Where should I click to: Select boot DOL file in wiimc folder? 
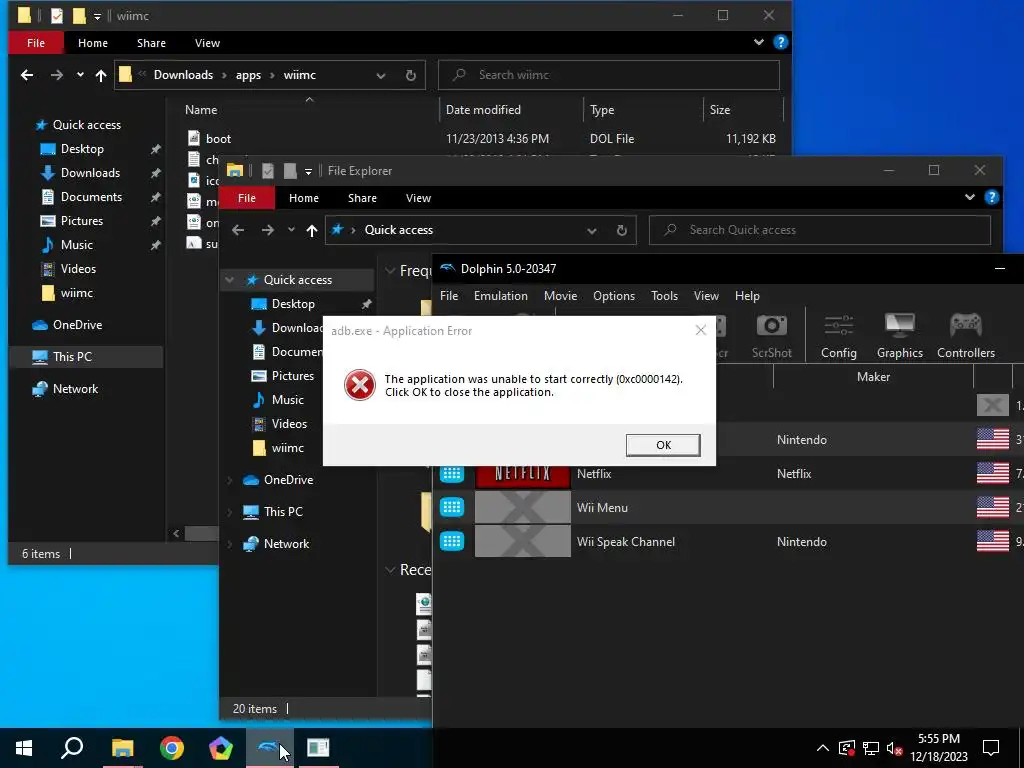[482, 138]
